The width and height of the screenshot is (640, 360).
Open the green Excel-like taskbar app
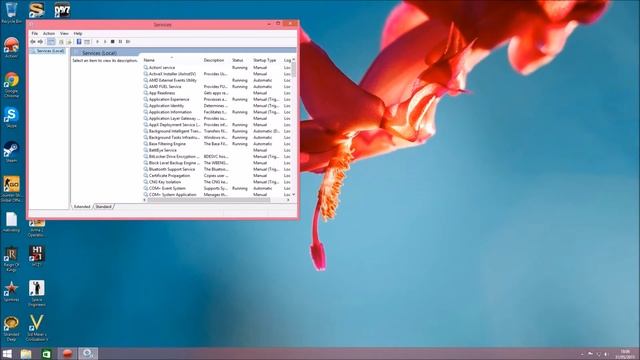point(46,353)
